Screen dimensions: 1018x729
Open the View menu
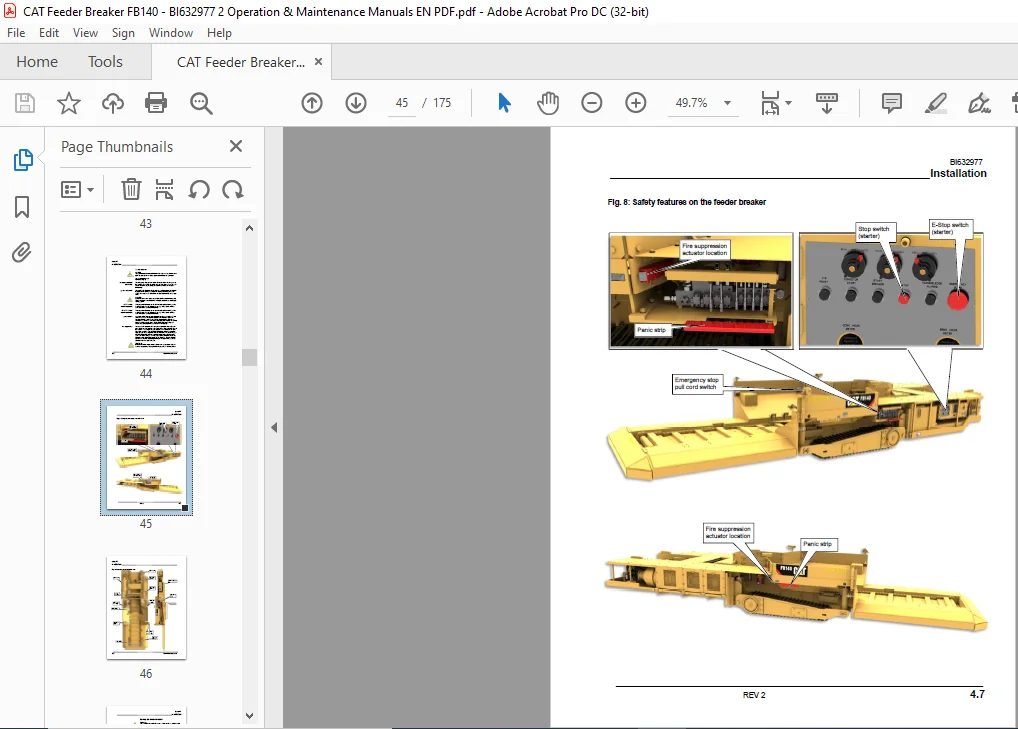[85, 32]
